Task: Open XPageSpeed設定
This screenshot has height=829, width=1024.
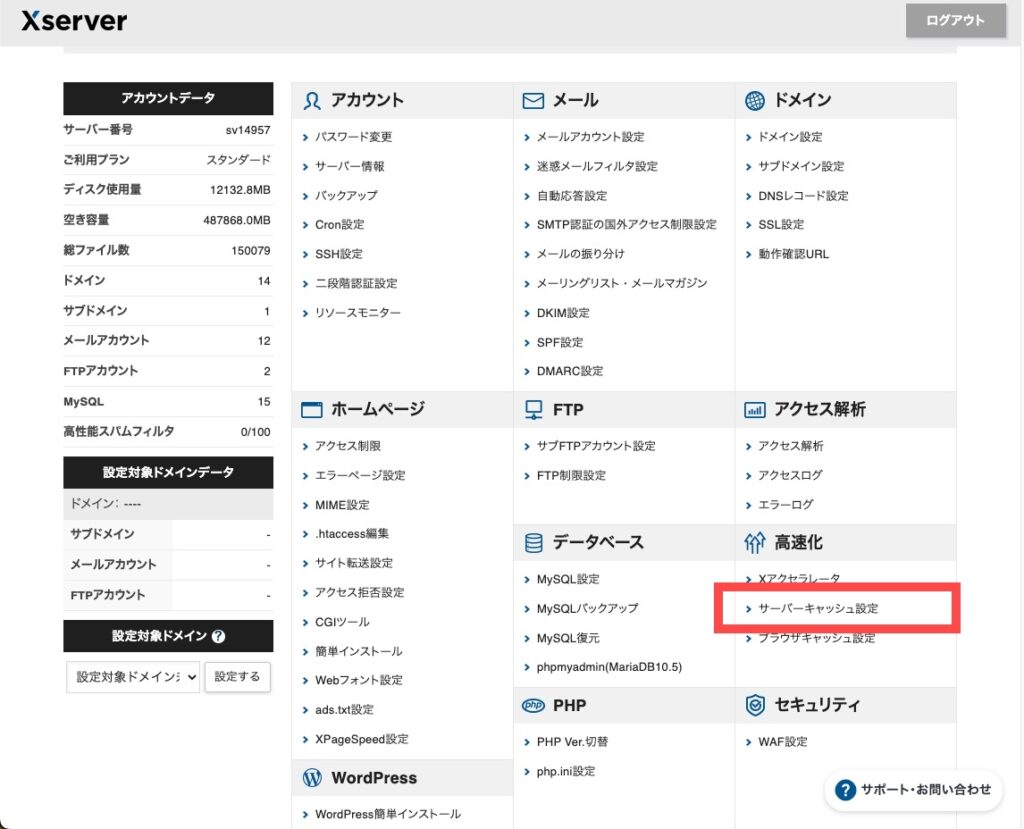Action: pyautogui.click(x=362, y=739)
